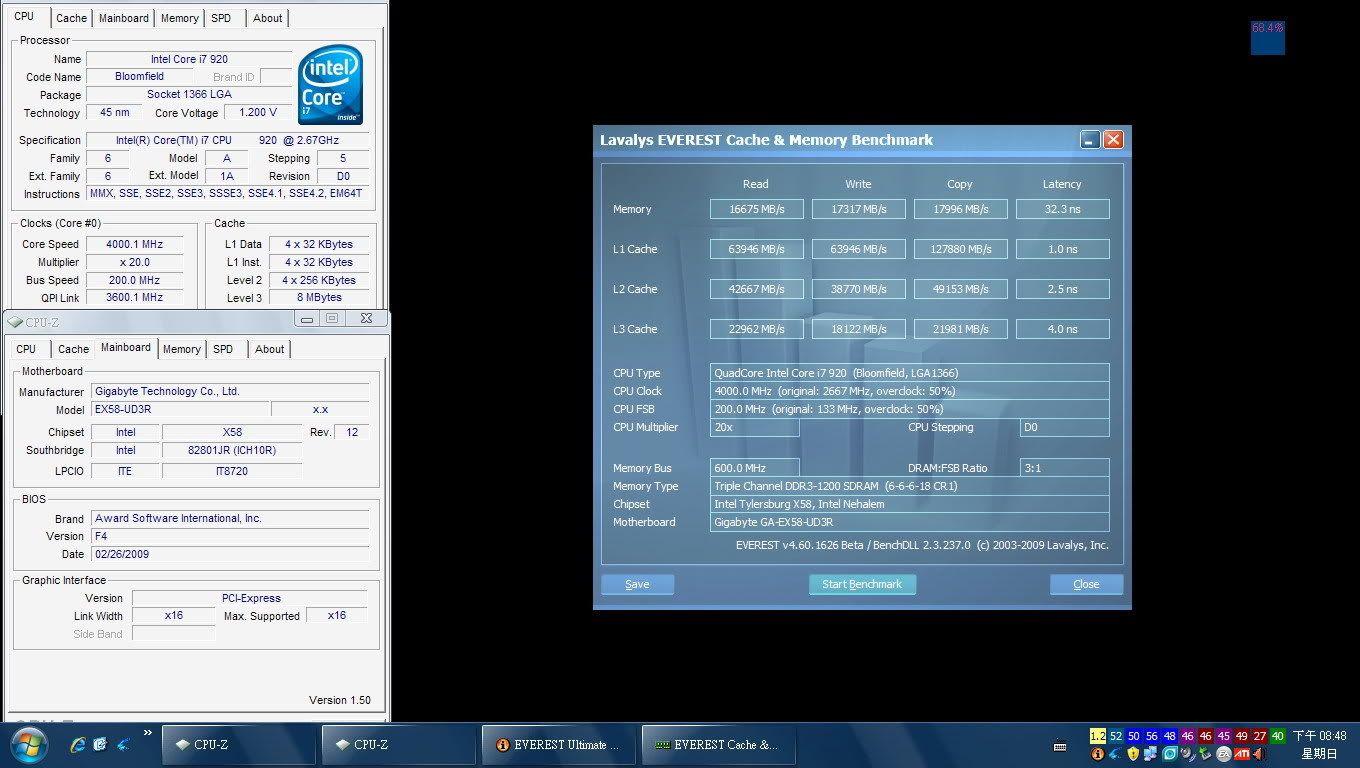Open the ATI Catalyst tray icon

click(1242, 754)
